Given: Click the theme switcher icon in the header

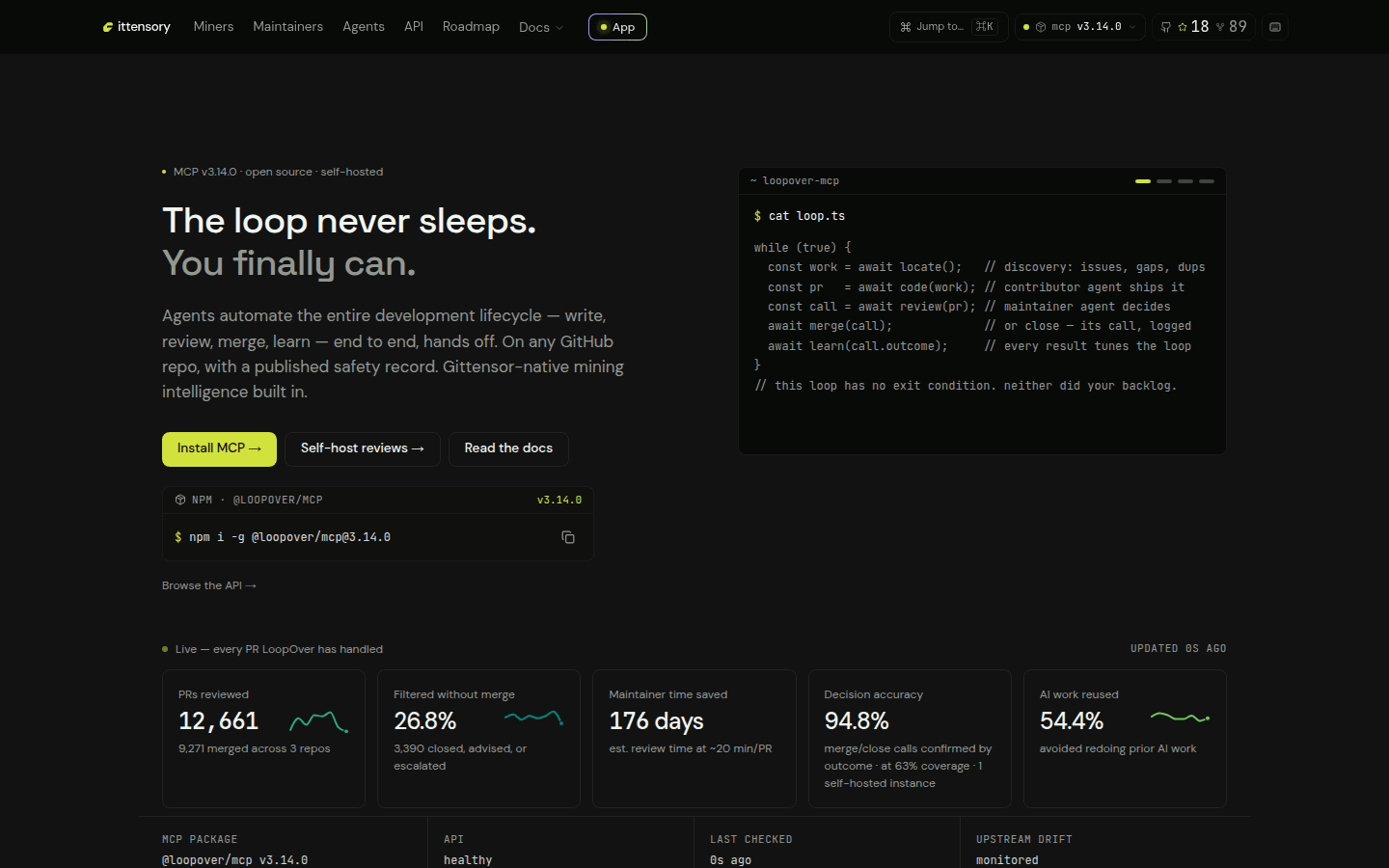Looking at the screenshot, I should 1275,27.
